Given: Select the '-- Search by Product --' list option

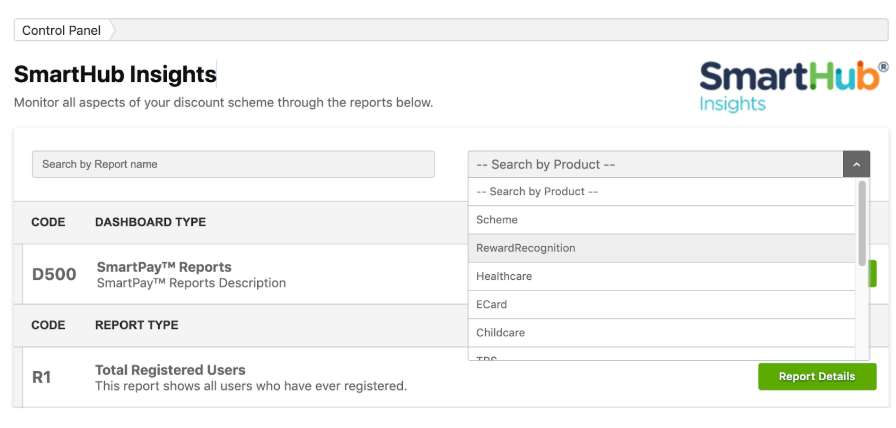Looking at the screenshot, I should point(662,191).
